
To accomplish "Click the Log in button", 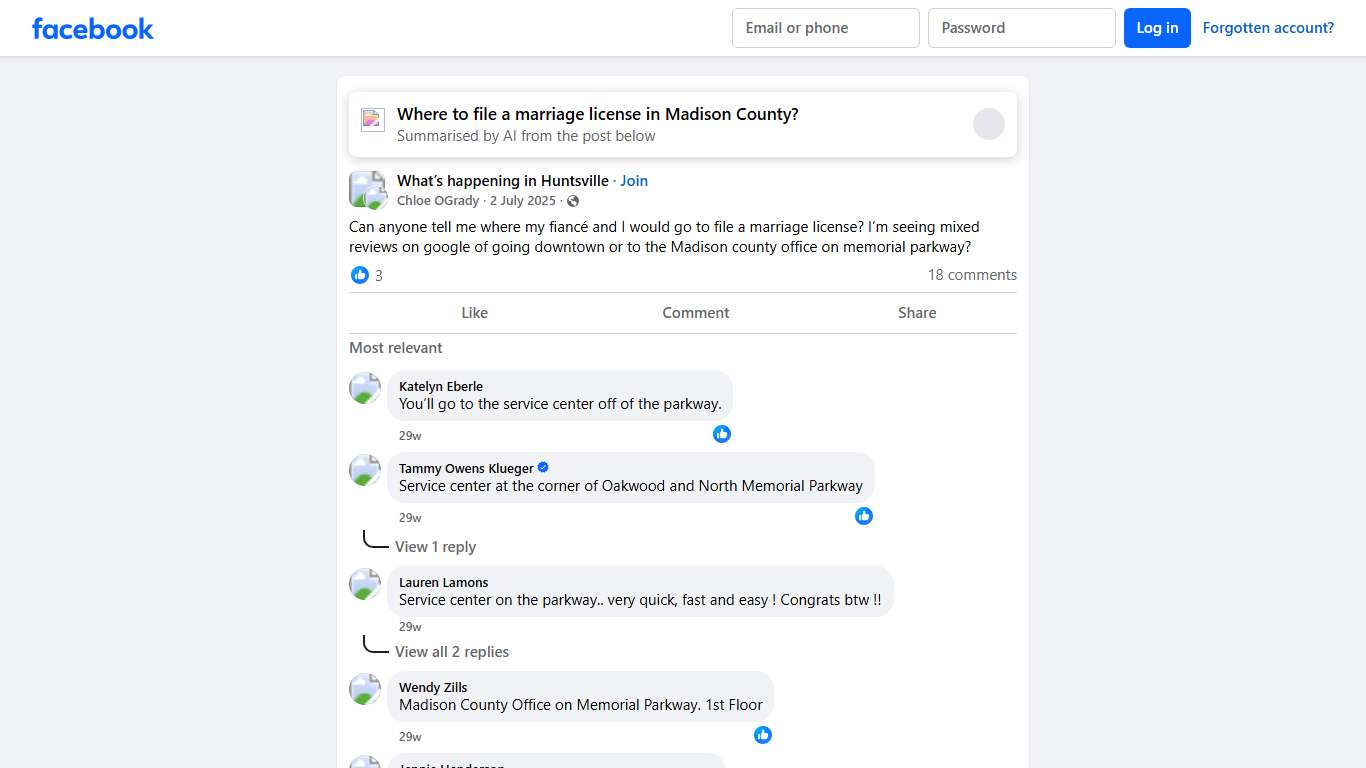I will (x=1157, y=28).
